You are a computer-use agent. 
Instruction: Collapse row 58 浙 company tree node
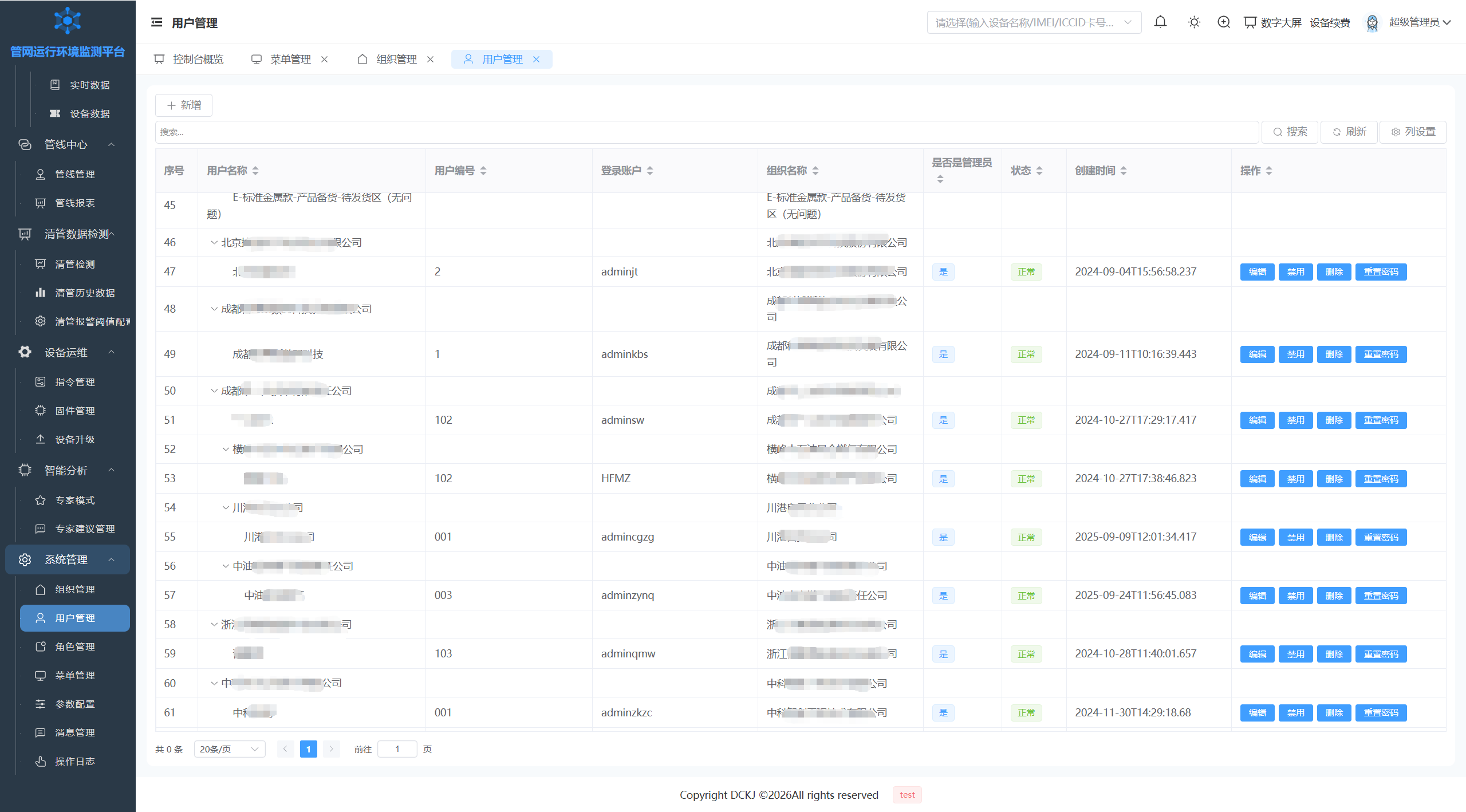pos(214,625)
